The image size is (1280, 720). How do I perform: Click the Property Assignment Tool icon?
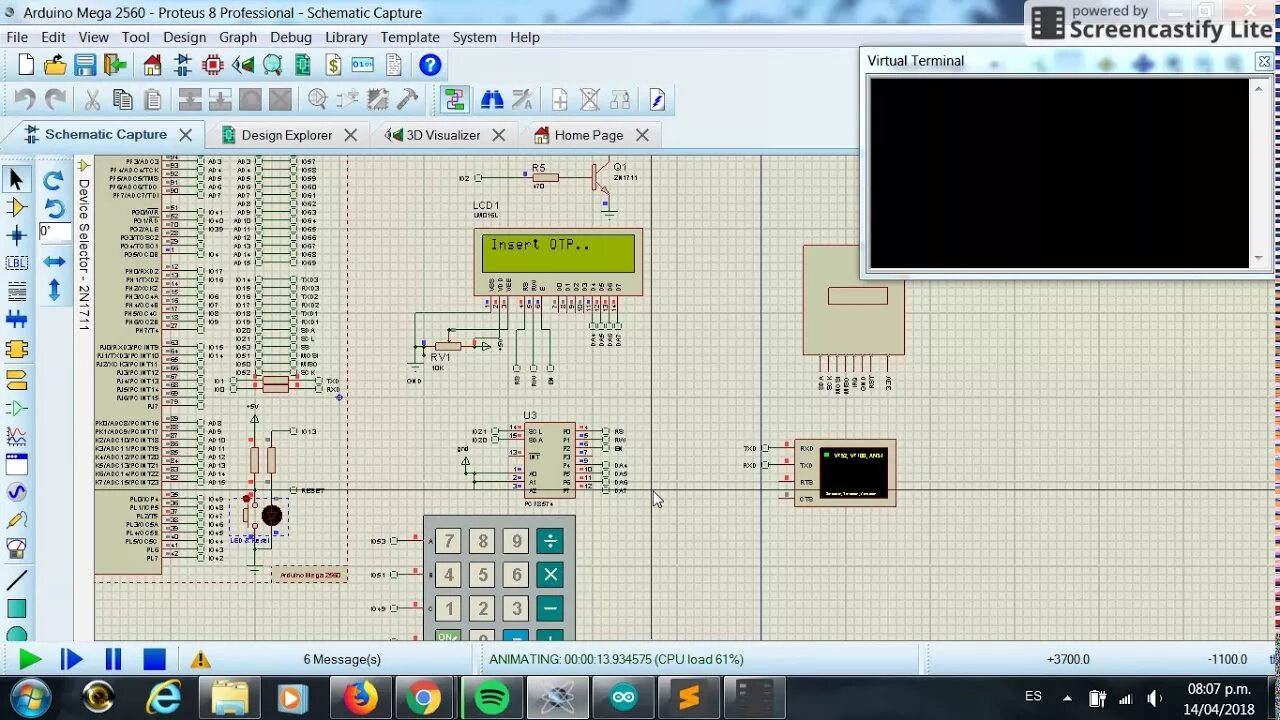click(x=522, y=100)
